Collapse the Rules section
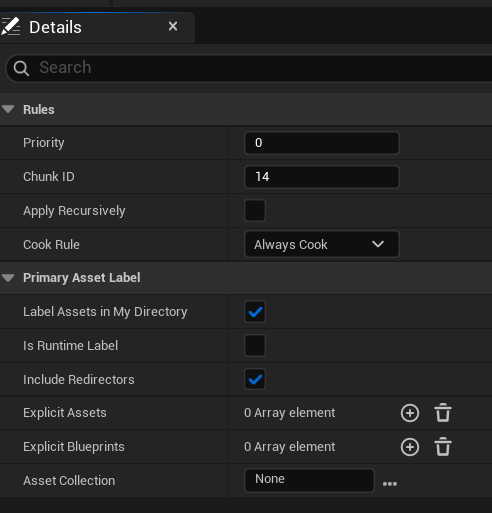492x513 pixels. 8,109
